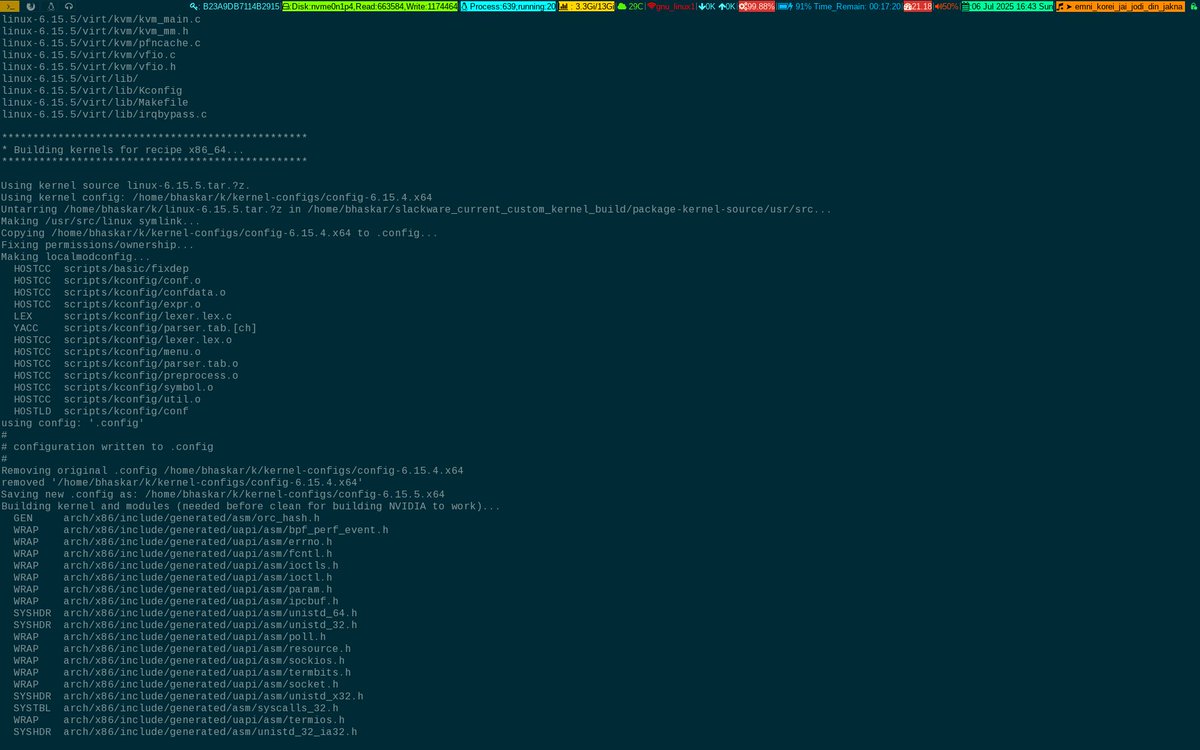1200x750 pixels.
Task: Click the calendar date 06 Jul 2025 block
Action: click(x=1007, y=6)
